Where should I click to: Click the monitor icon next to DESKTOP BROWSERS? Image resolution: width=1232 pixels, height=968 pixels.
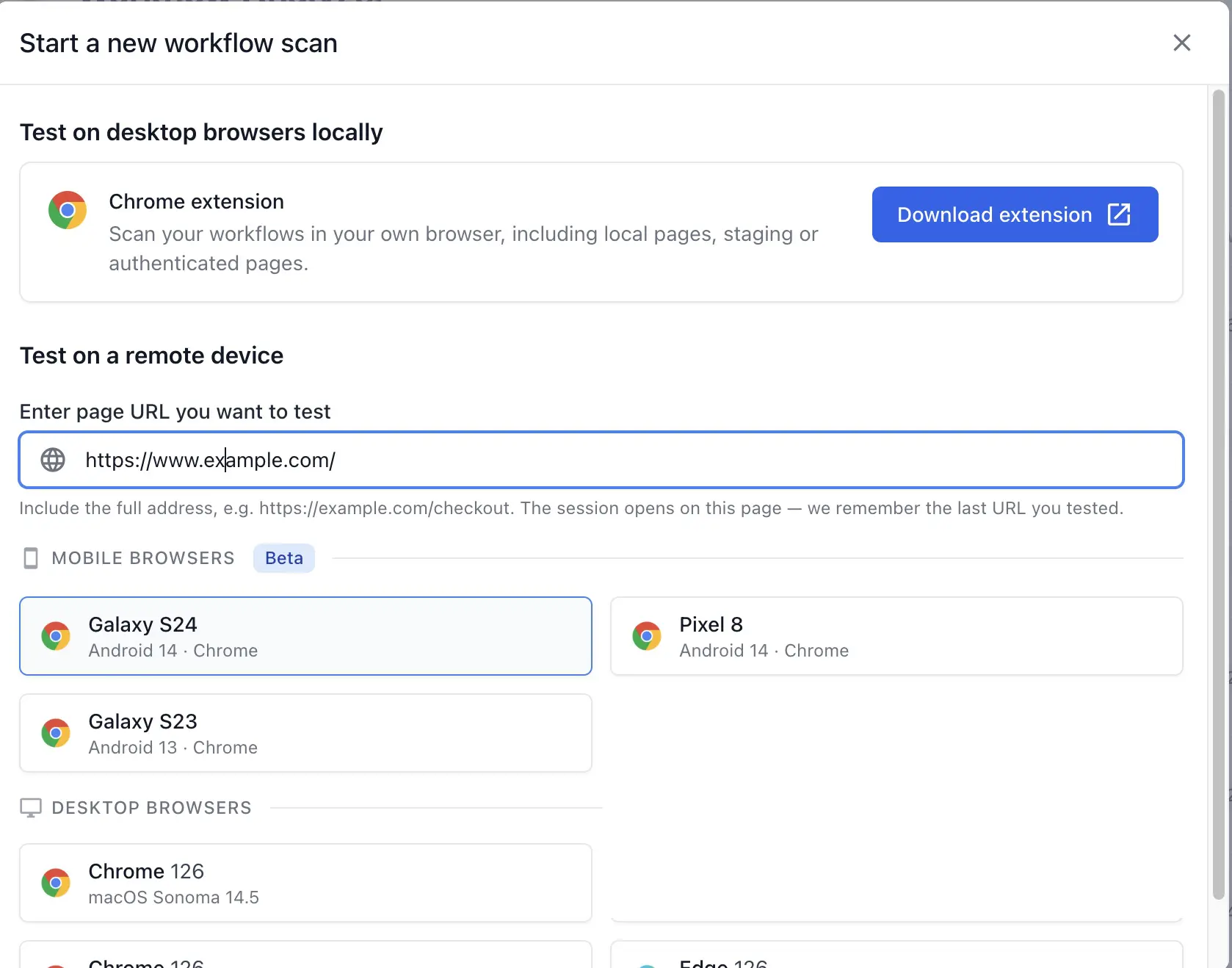pyautogui.click(x=31, y=808)
